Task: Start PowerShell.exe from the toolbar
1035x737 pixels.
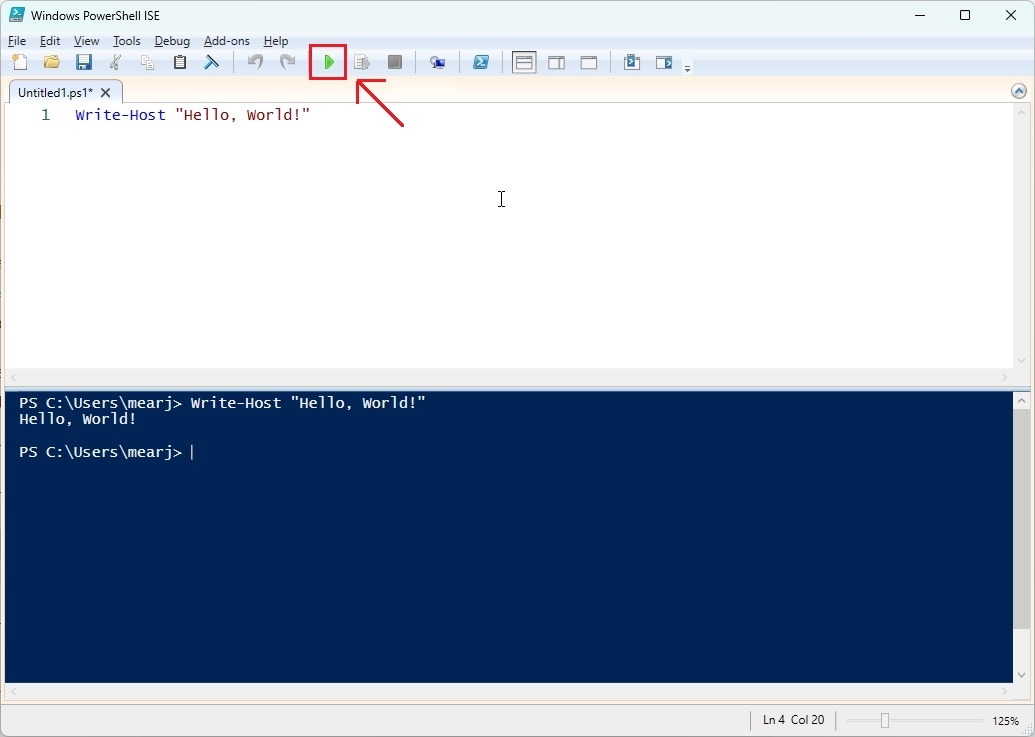Action: (481, 61)
